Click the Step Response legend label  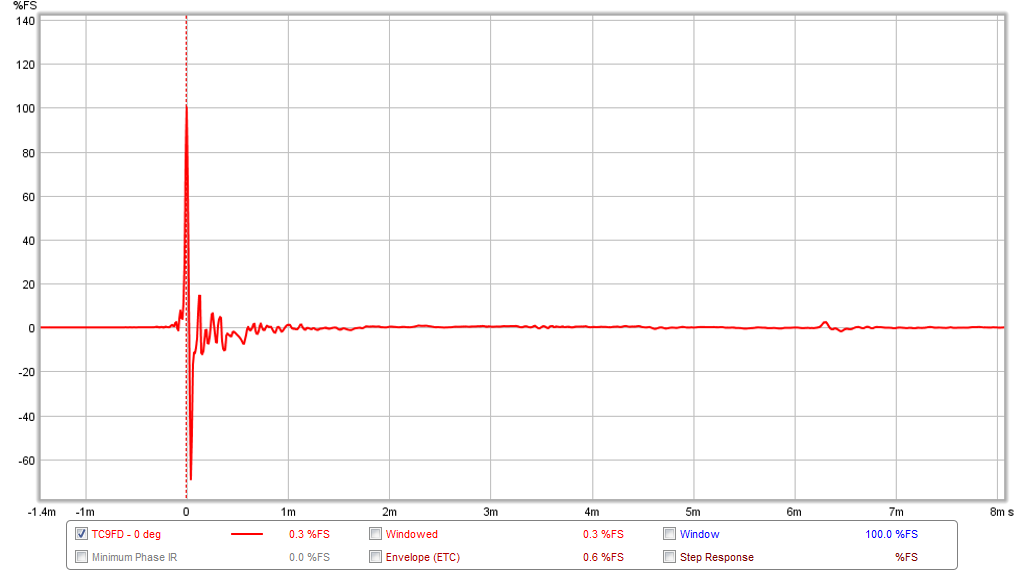(x=716, y=557)
